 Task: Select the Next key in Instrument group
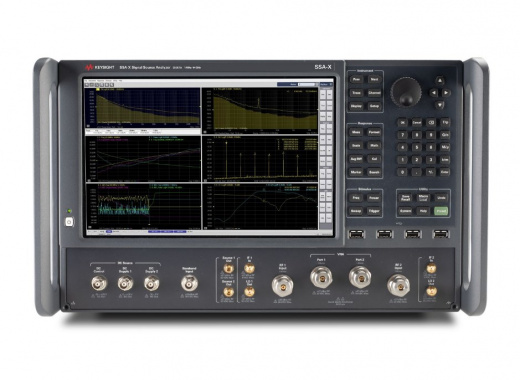374,79
